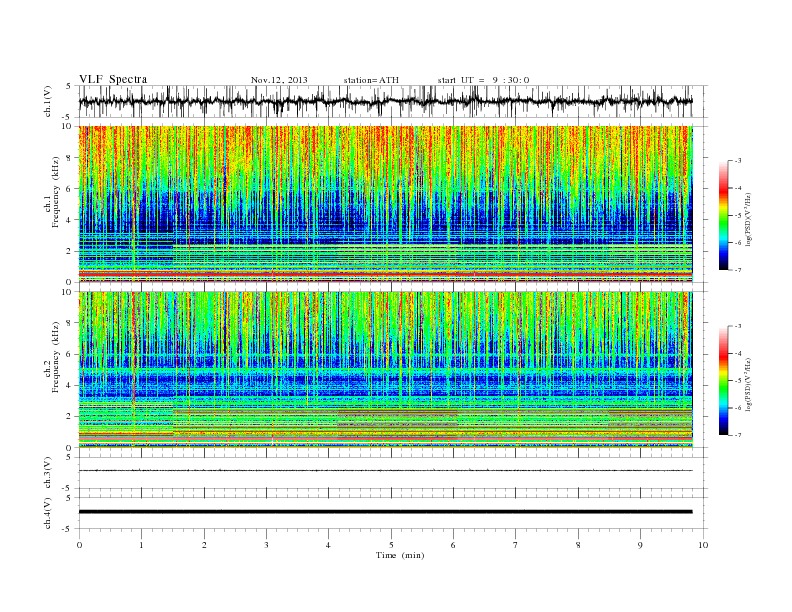Click the ch.2 spectrogram color scale bar

[x=723, y=380]
